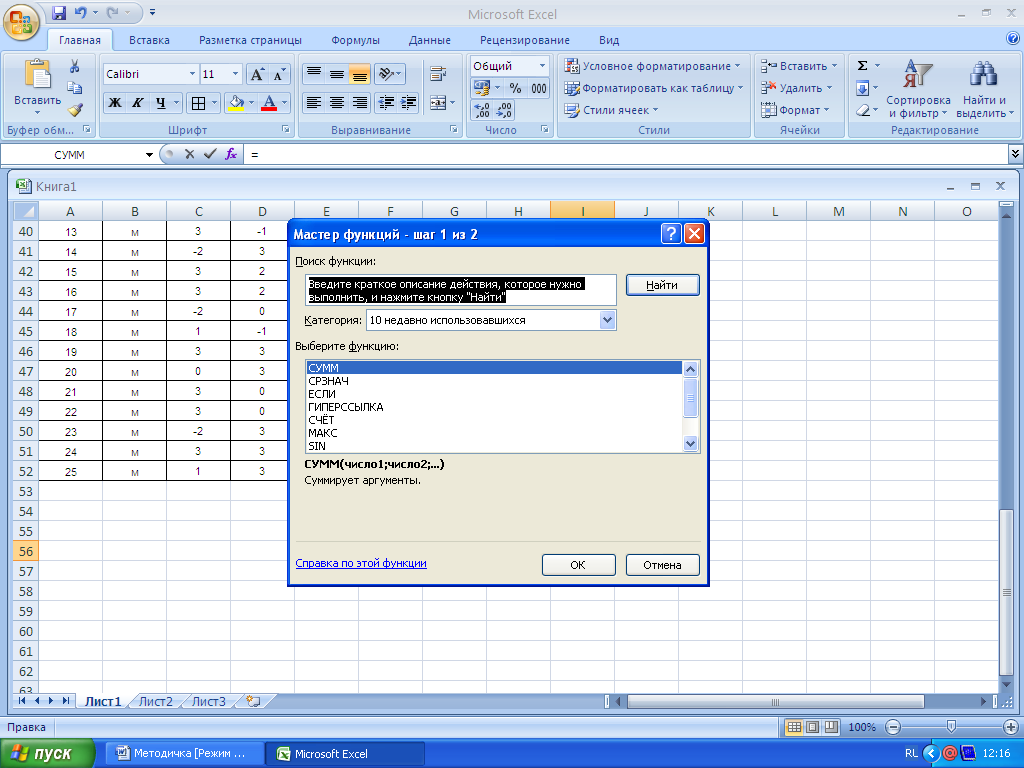Select the Format Painter brush
The height and width of the screenshot is (768, 1024).
74,110
